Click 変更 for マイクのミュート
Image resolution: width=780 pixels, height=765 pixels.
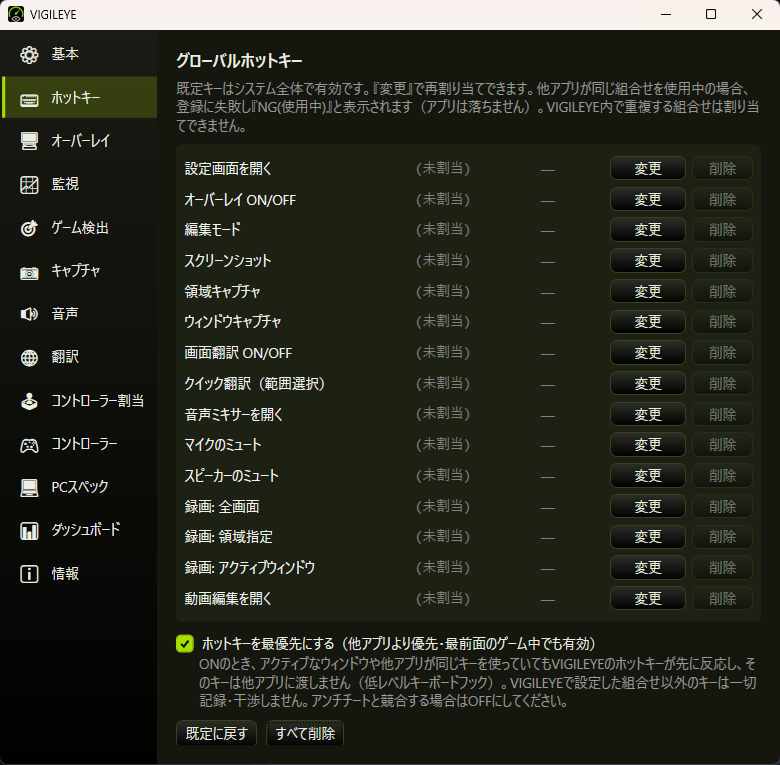tap(648, 445)
